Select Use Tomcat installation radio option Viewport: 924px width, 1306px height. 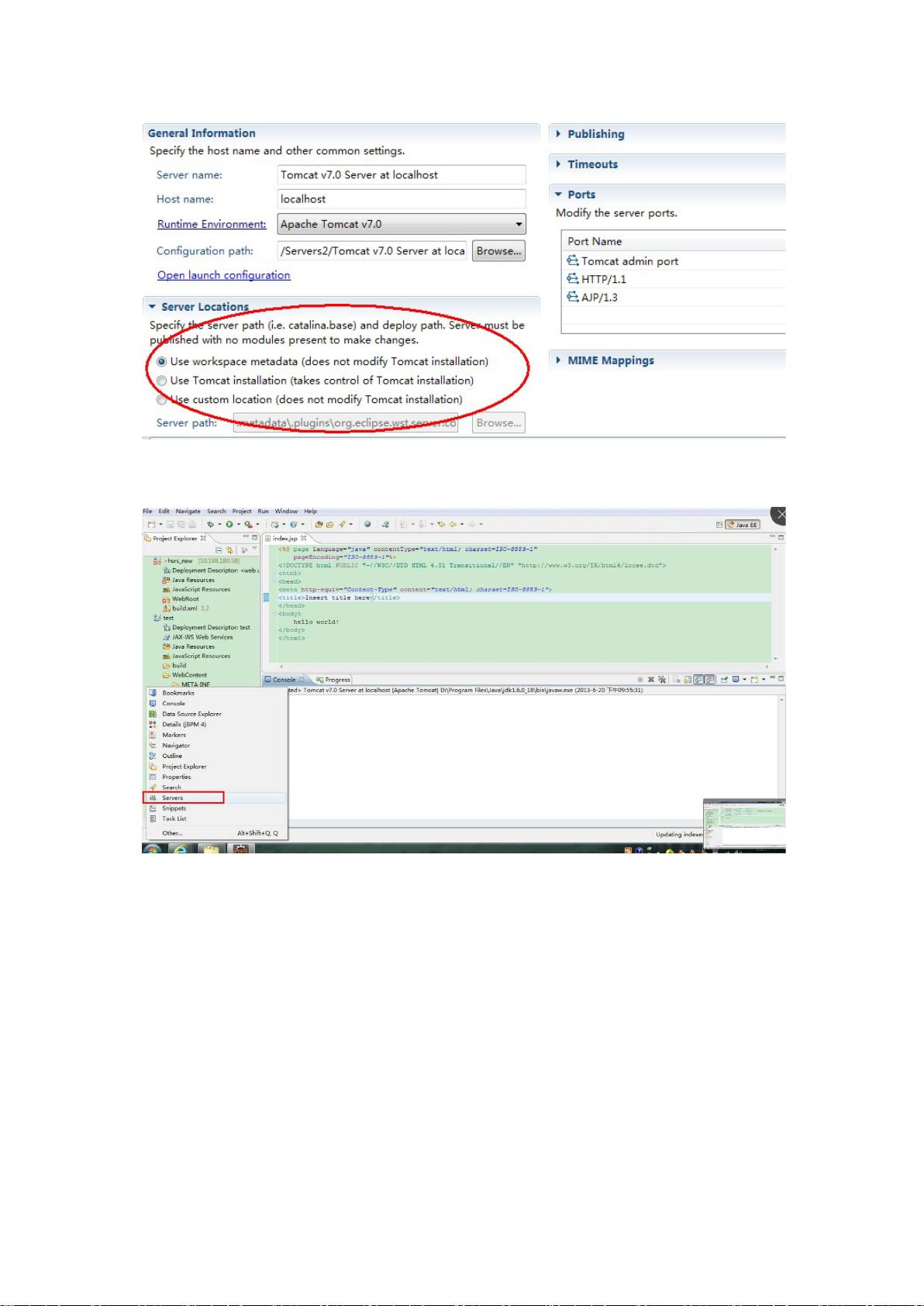tap(161, 381)
